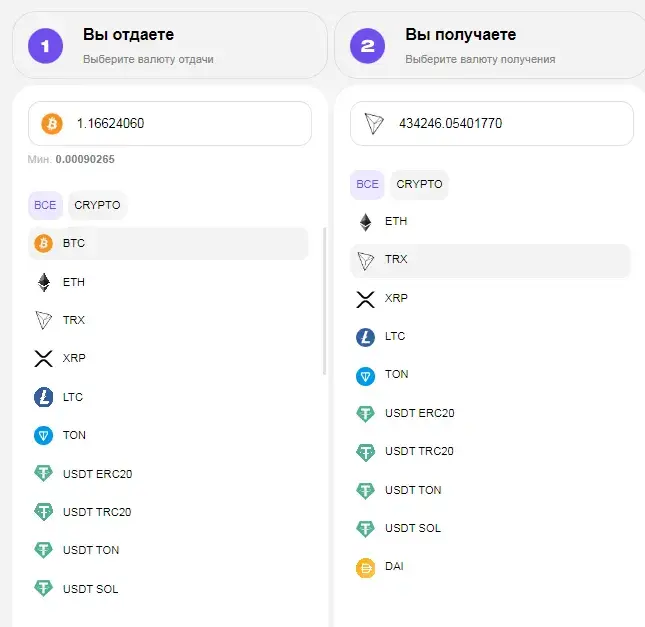Pick the XRP icon in the receive list
This screenshot has height=627, width=645.
[x=365, y=300]
